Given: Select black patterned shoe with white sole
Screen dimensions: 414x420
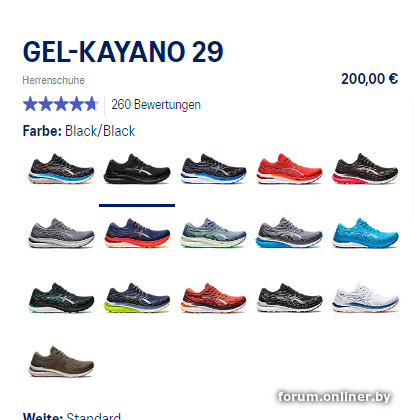Looking at the screenshot, I should click(x=289, y=297).
